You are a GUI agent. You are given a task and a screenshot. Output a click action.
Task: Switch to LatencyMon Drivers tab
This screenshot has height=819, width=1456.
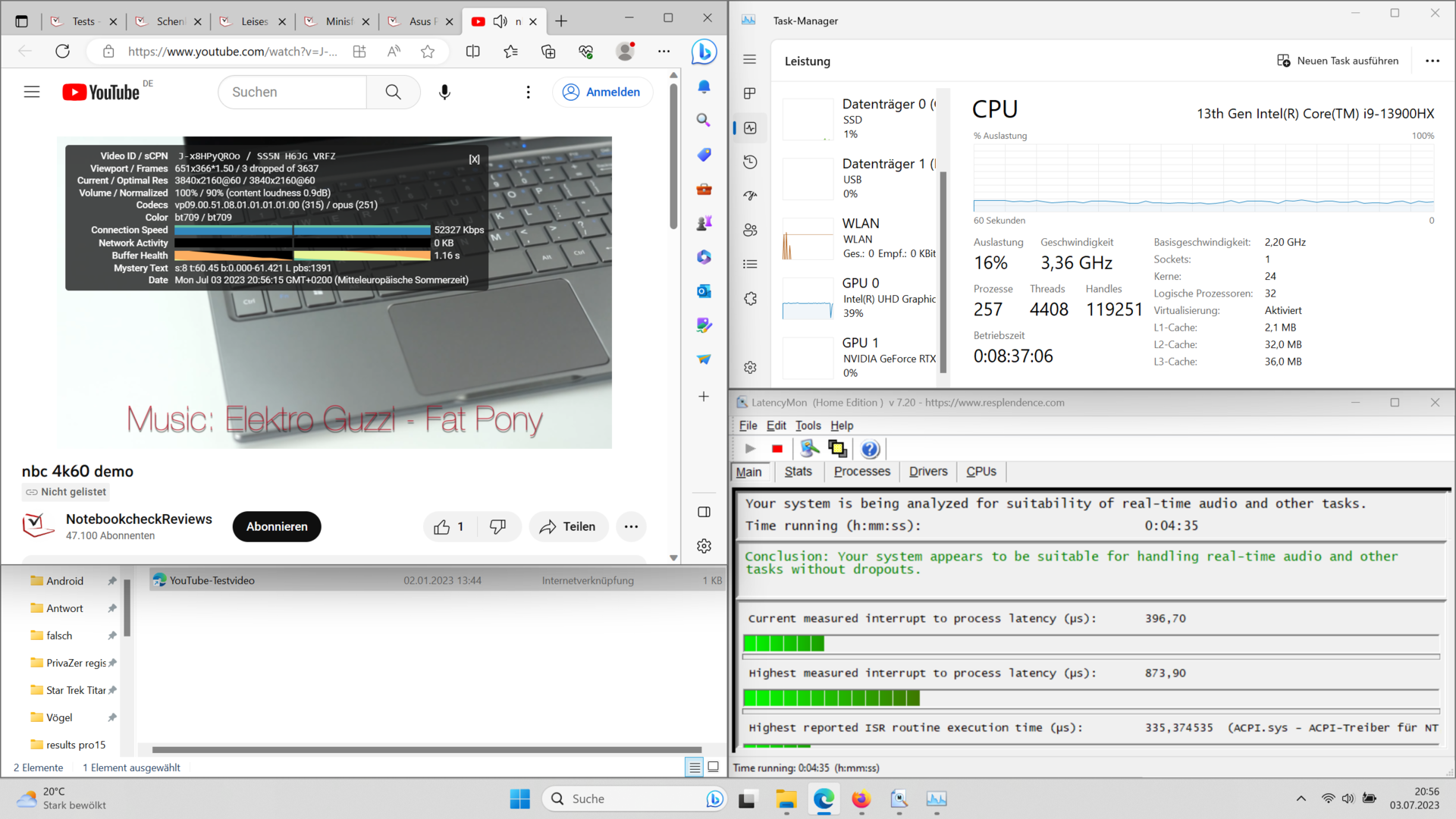pos(927,472)
